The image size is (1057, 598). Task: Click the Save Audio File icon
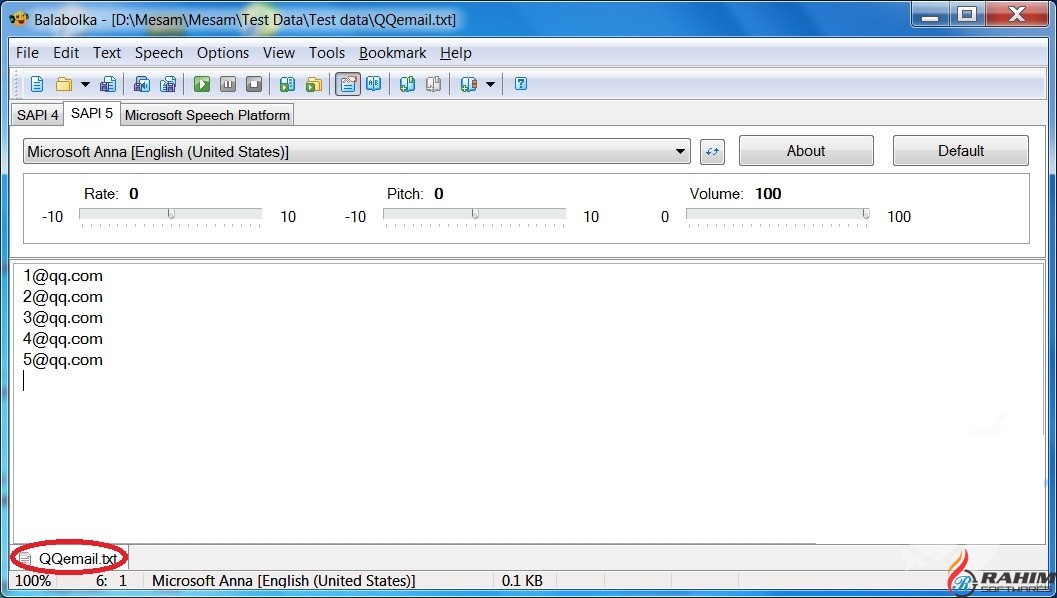click(142, 84)
